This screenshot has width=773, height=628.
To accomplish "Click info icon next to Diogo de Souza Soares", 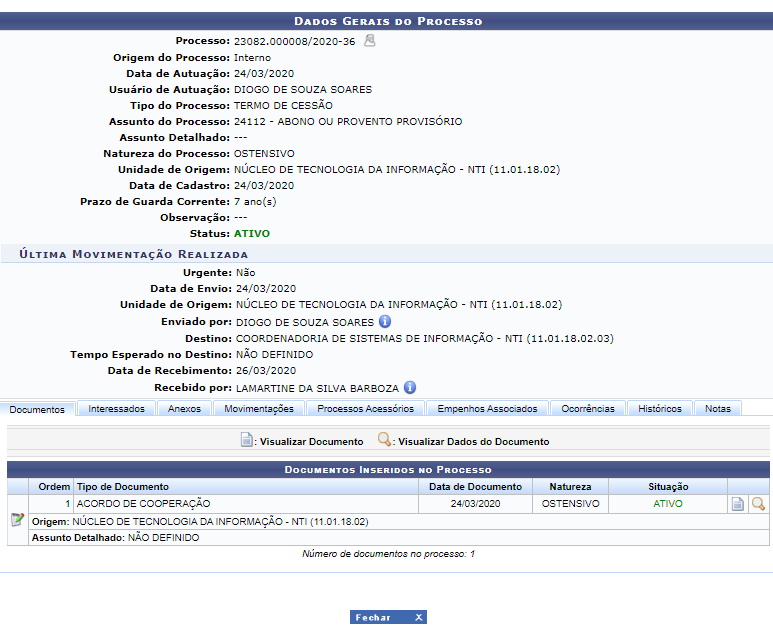I will tap(385, 322).
